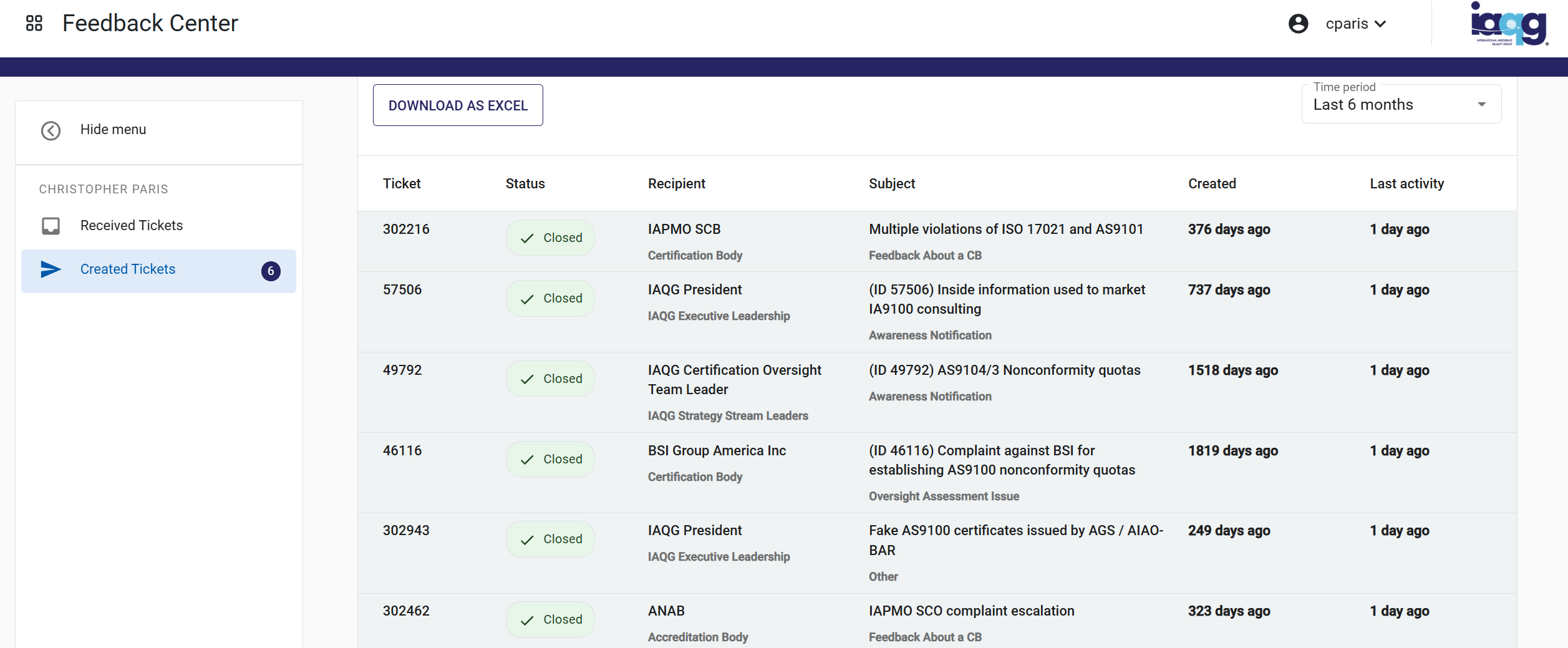The height and width of the screenshot is (648, 1568).
Task: Click the Closed status chip for 302216
Action: [550, 238]
